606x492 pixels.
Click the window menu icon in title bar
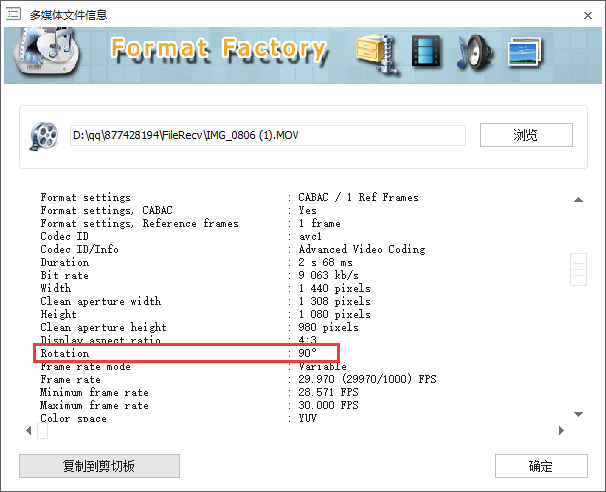(x=13, y=14)
